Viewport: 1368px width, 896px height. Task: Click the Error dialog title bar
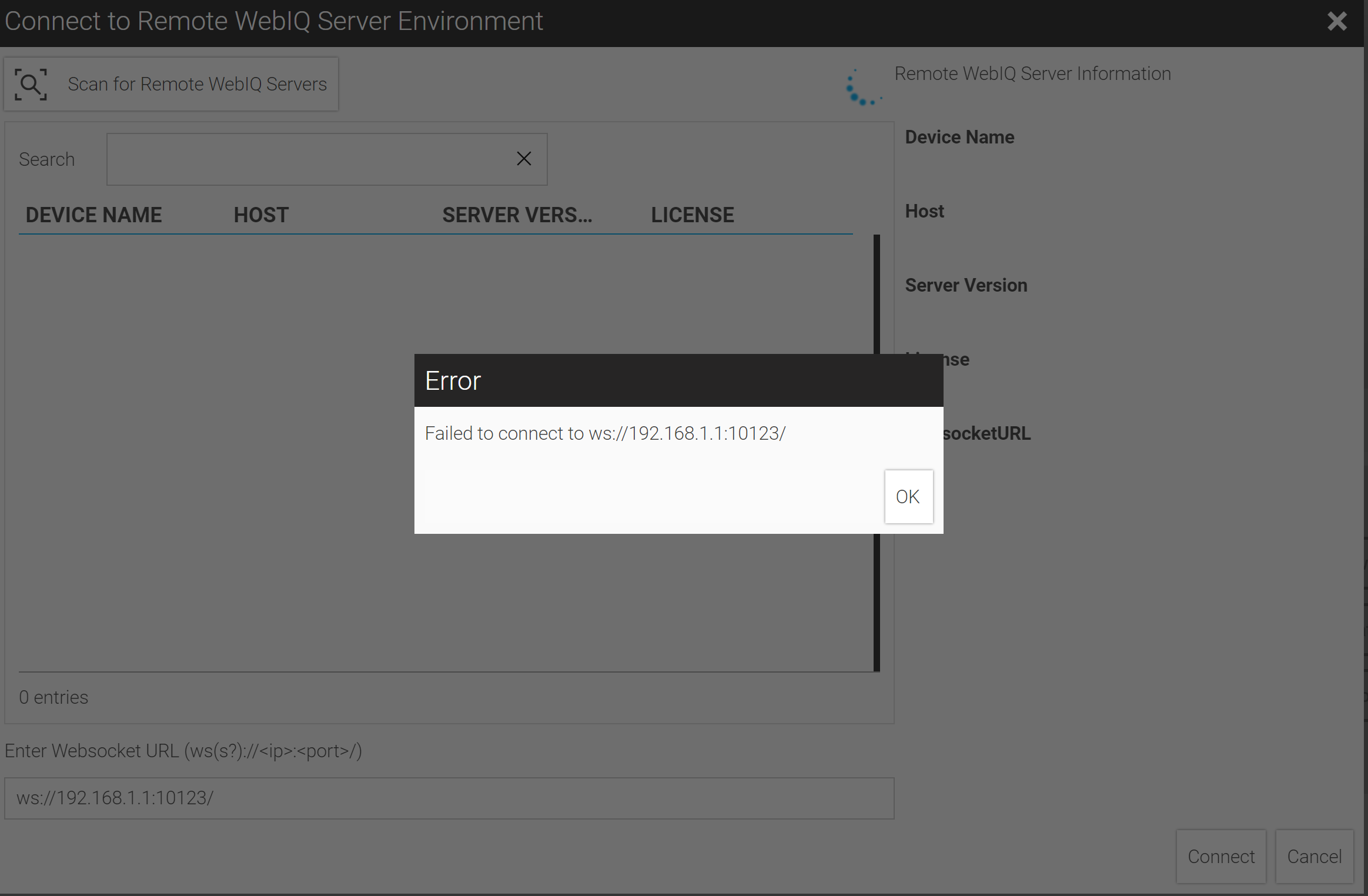(678, 380)
